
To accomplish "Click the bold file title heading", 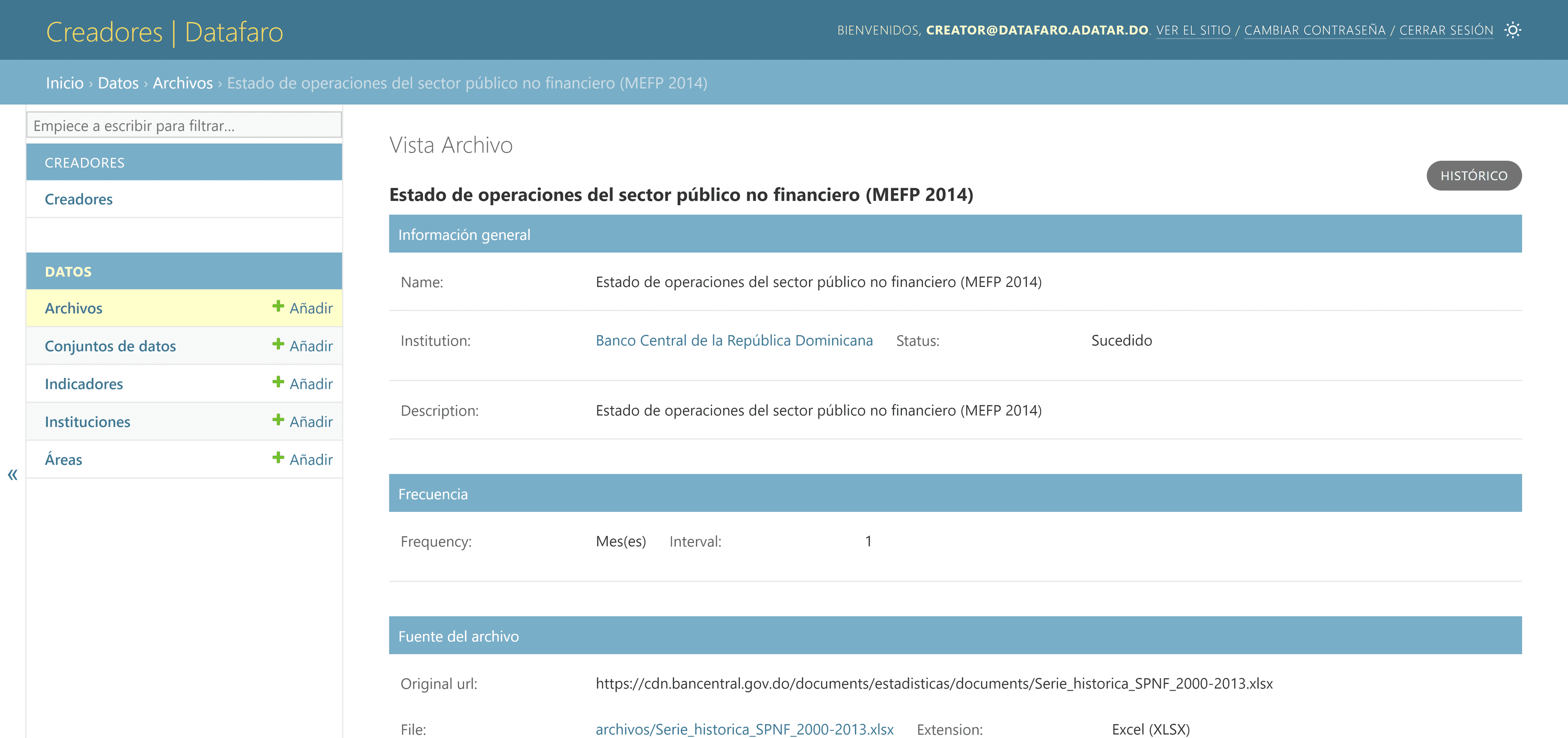I will pos(681,195).
